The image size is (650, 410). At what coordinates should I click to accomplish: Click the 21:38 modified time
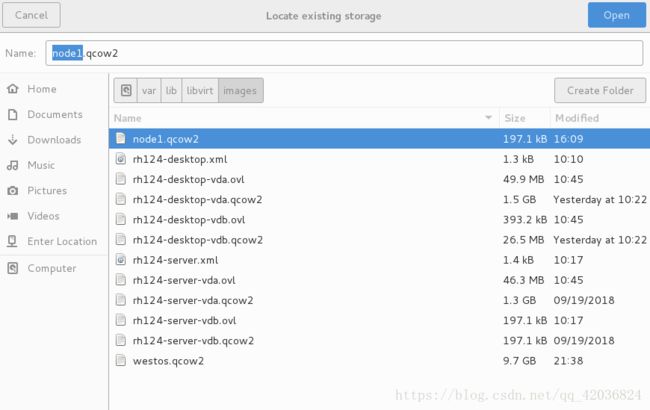(x=568, y=361)
